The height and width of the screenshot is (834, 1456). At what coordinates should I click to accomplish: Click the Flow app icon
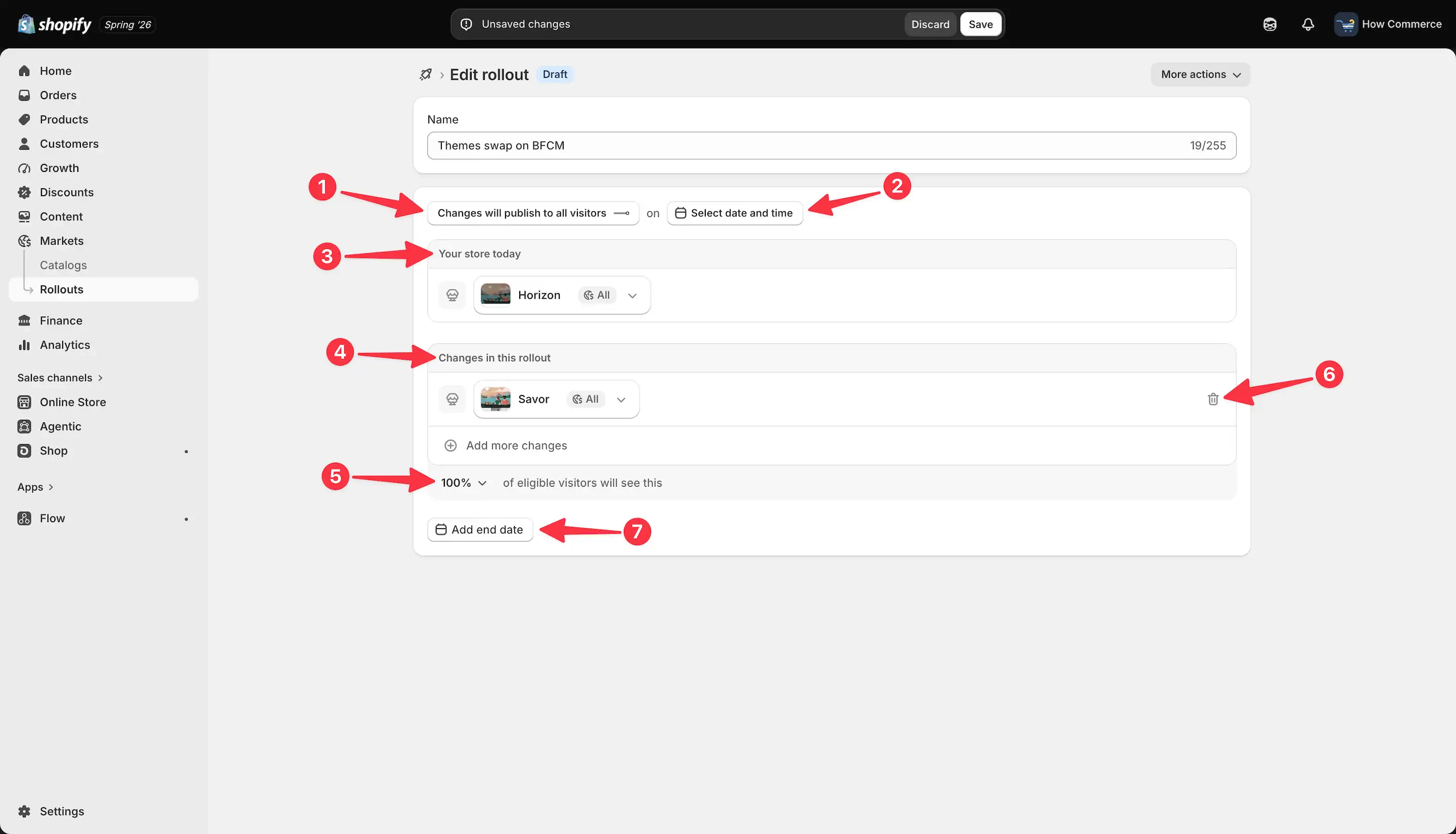point(24,518)
